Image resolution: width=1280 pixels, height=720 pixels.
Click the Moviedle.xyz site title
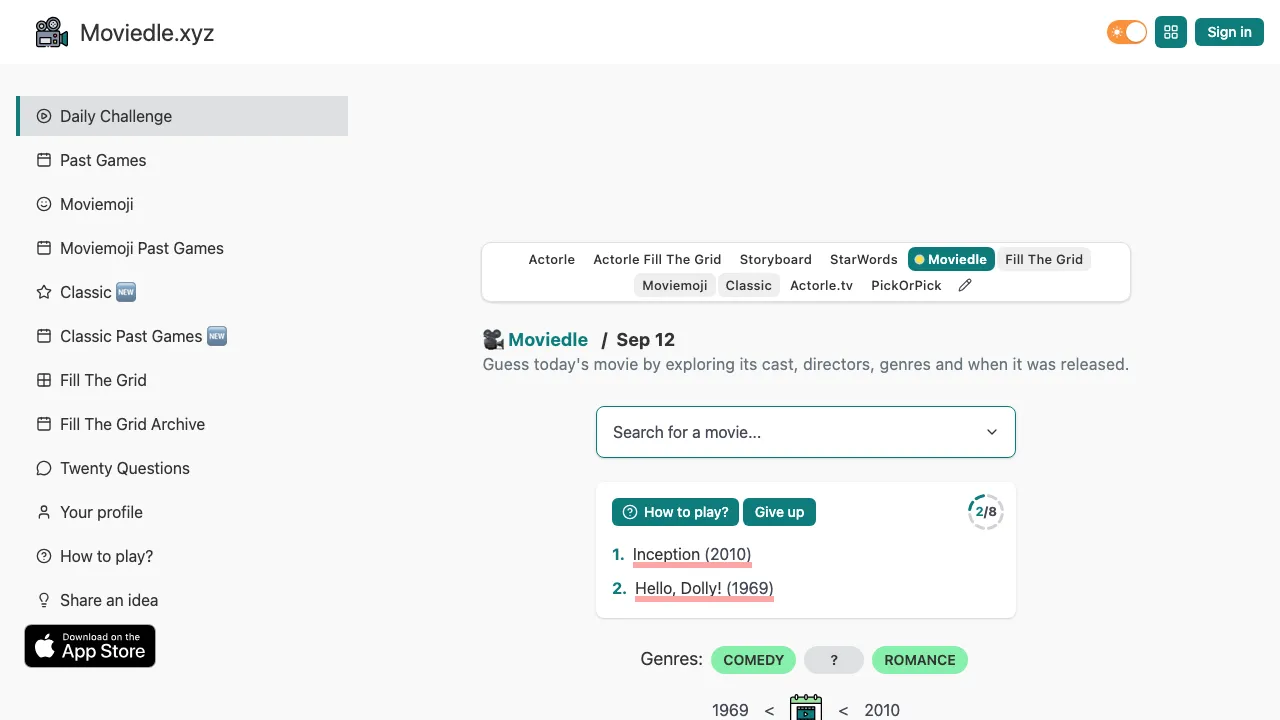(x=147, y=33)
